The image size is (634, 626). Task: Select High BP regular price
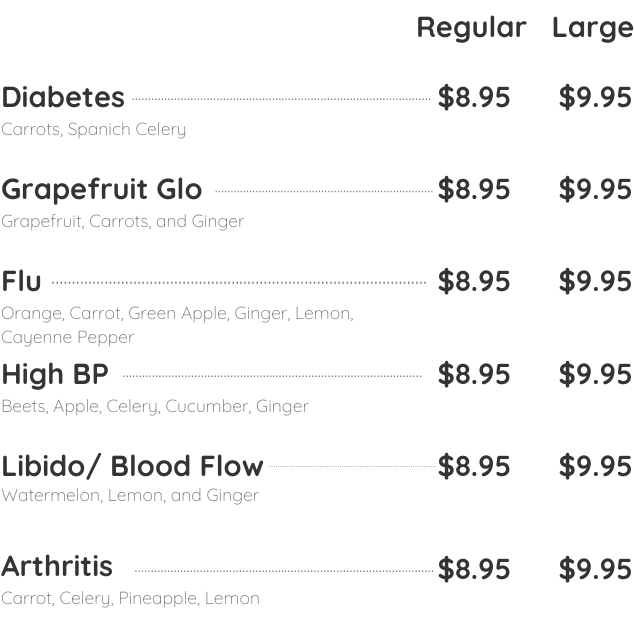pyautogui.click(x=474, y=375)
